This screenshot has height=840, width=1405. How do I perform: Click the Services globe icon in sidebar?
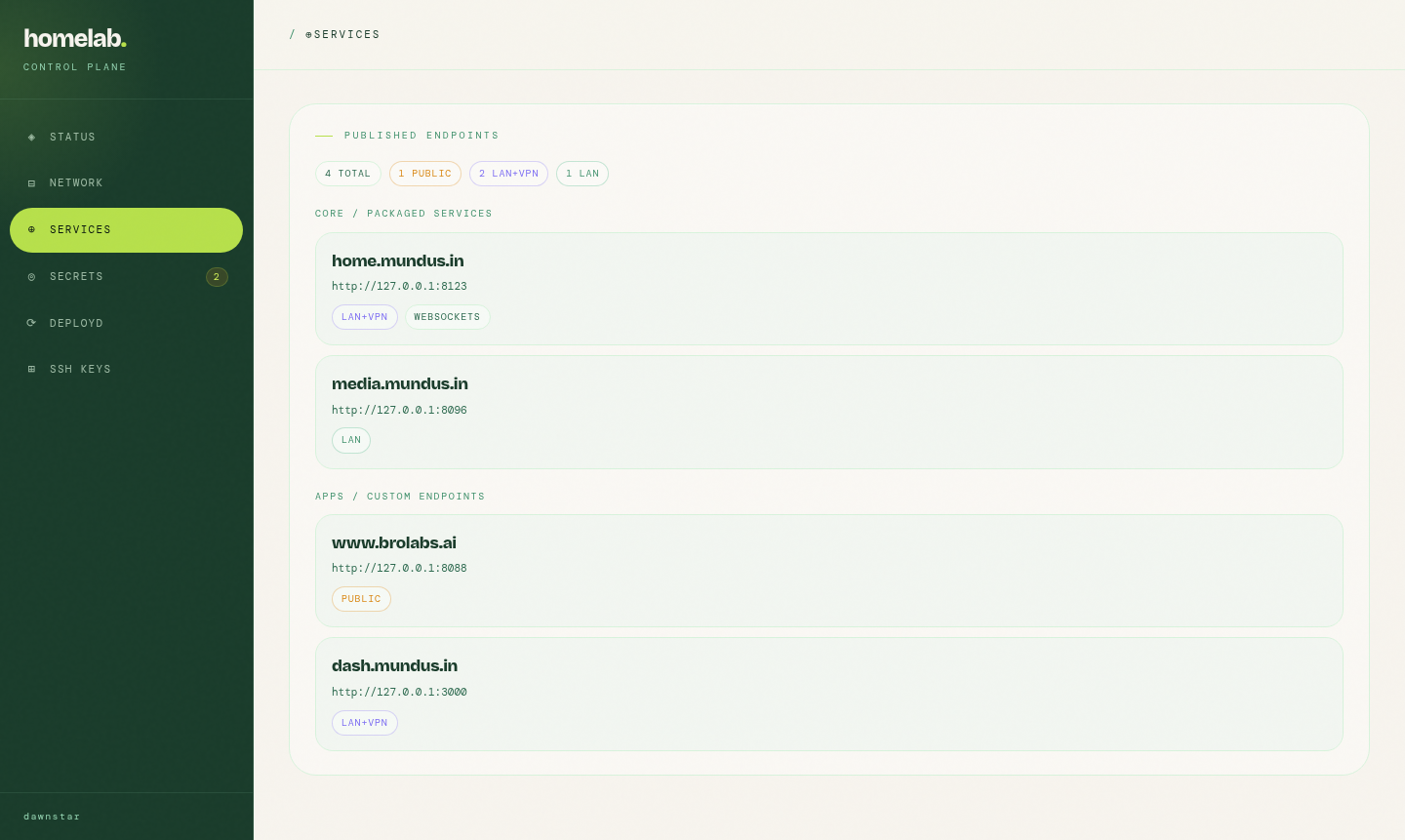click(31, 230)
